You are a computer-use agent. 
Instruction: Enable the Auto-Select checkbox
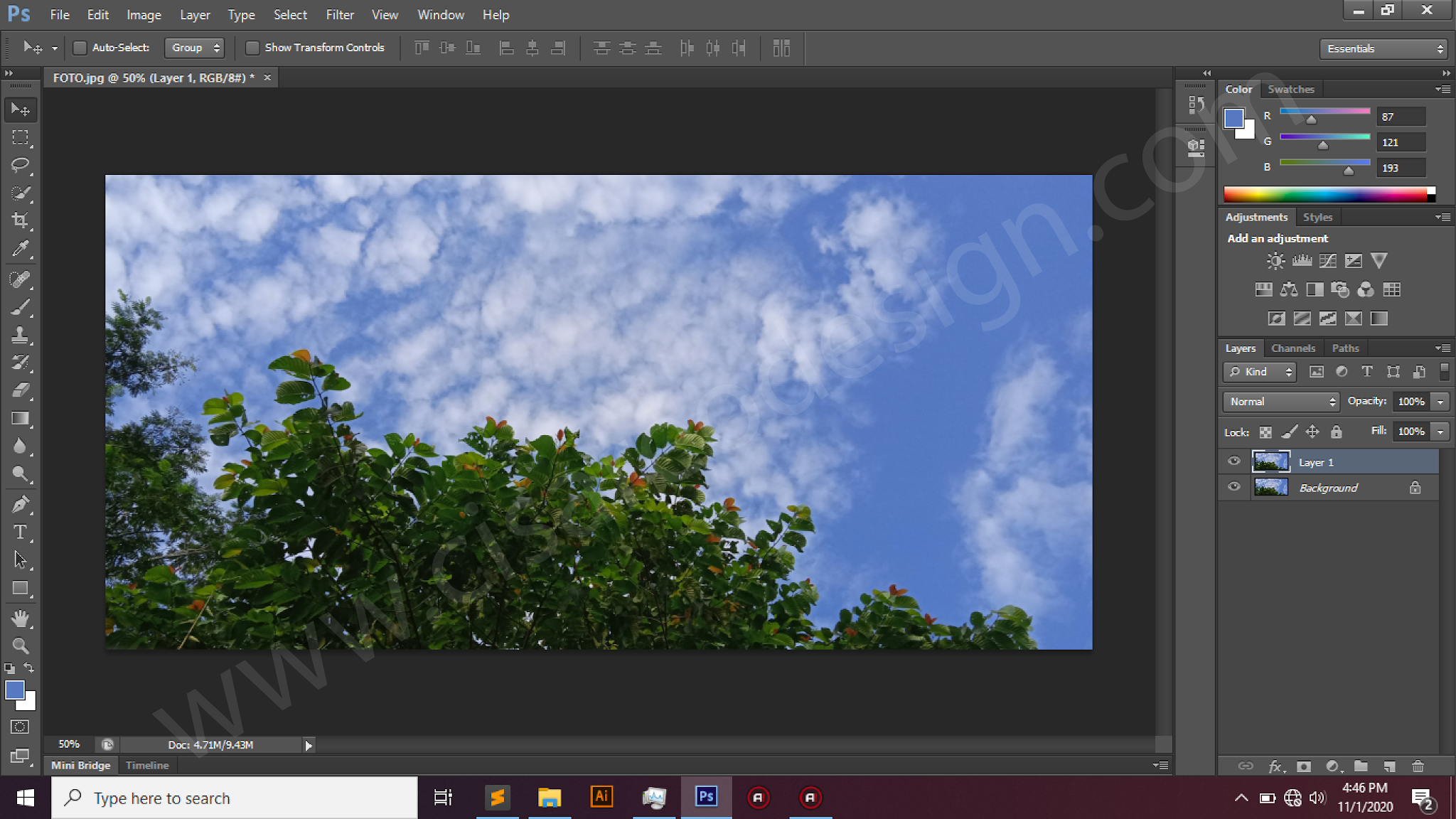80,48
